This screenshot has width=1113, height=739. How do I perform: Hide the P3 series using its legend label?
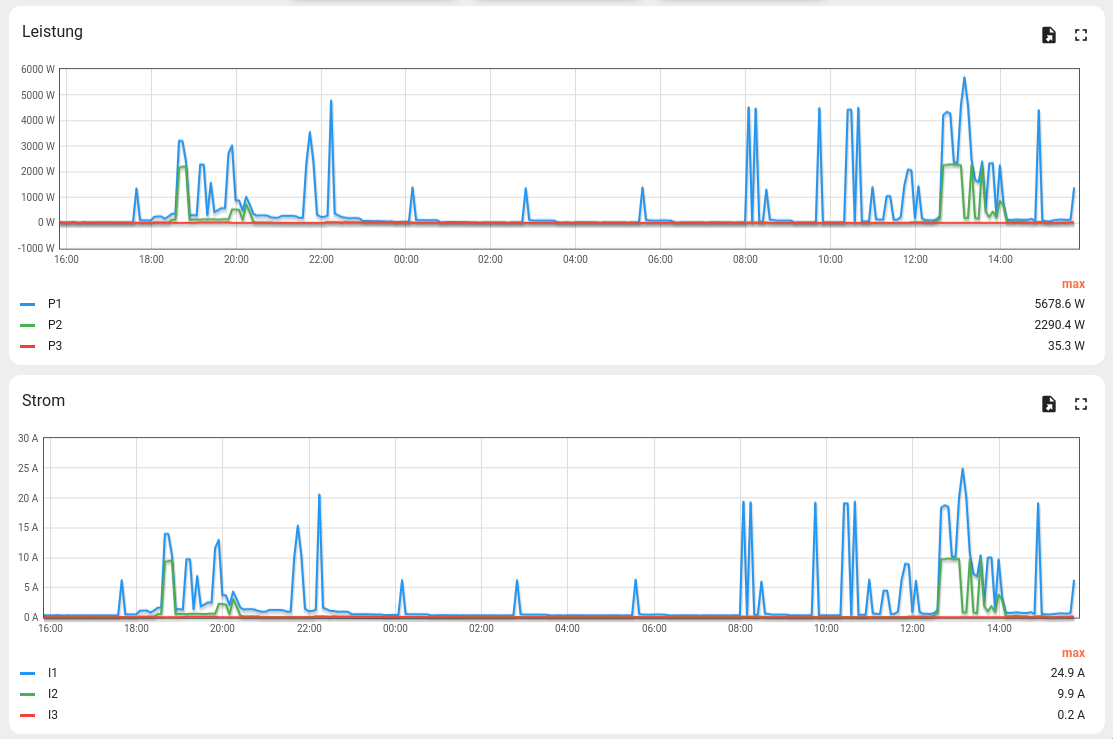[55, 346]
